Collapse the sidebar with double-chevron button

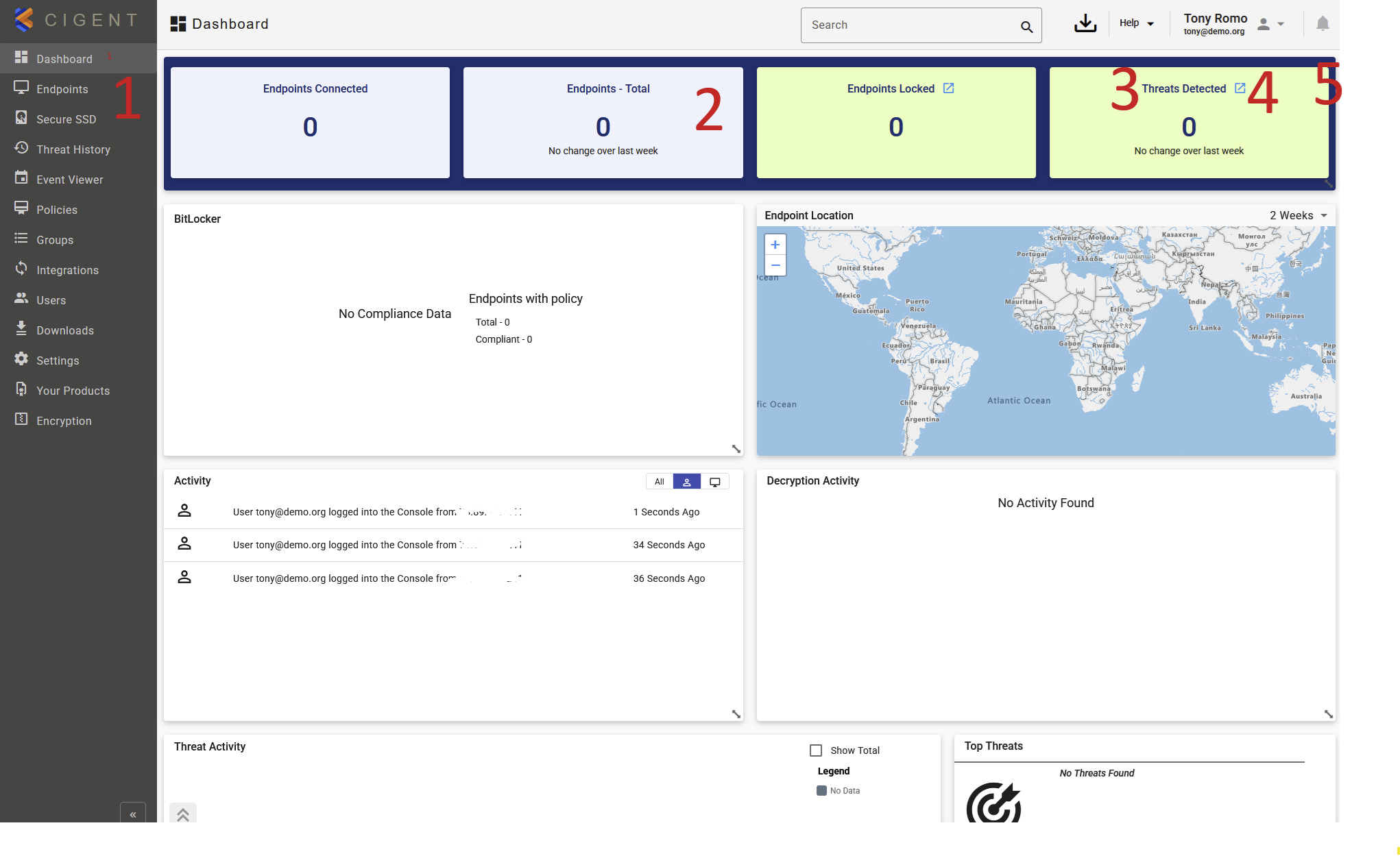coord(133,814)
